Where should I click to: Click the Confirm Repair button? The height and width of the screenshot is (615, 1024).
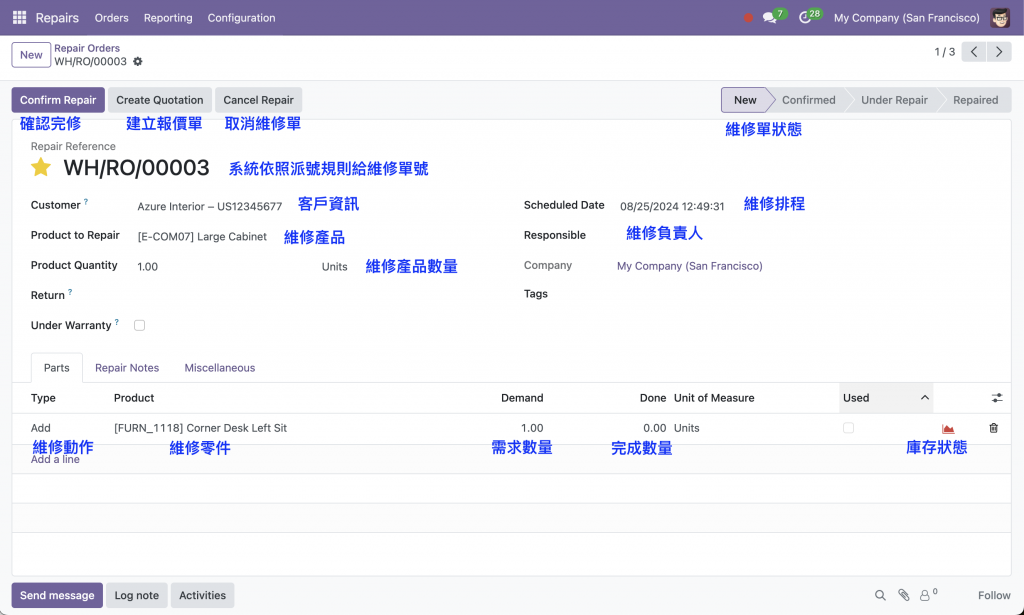(58, 100)
